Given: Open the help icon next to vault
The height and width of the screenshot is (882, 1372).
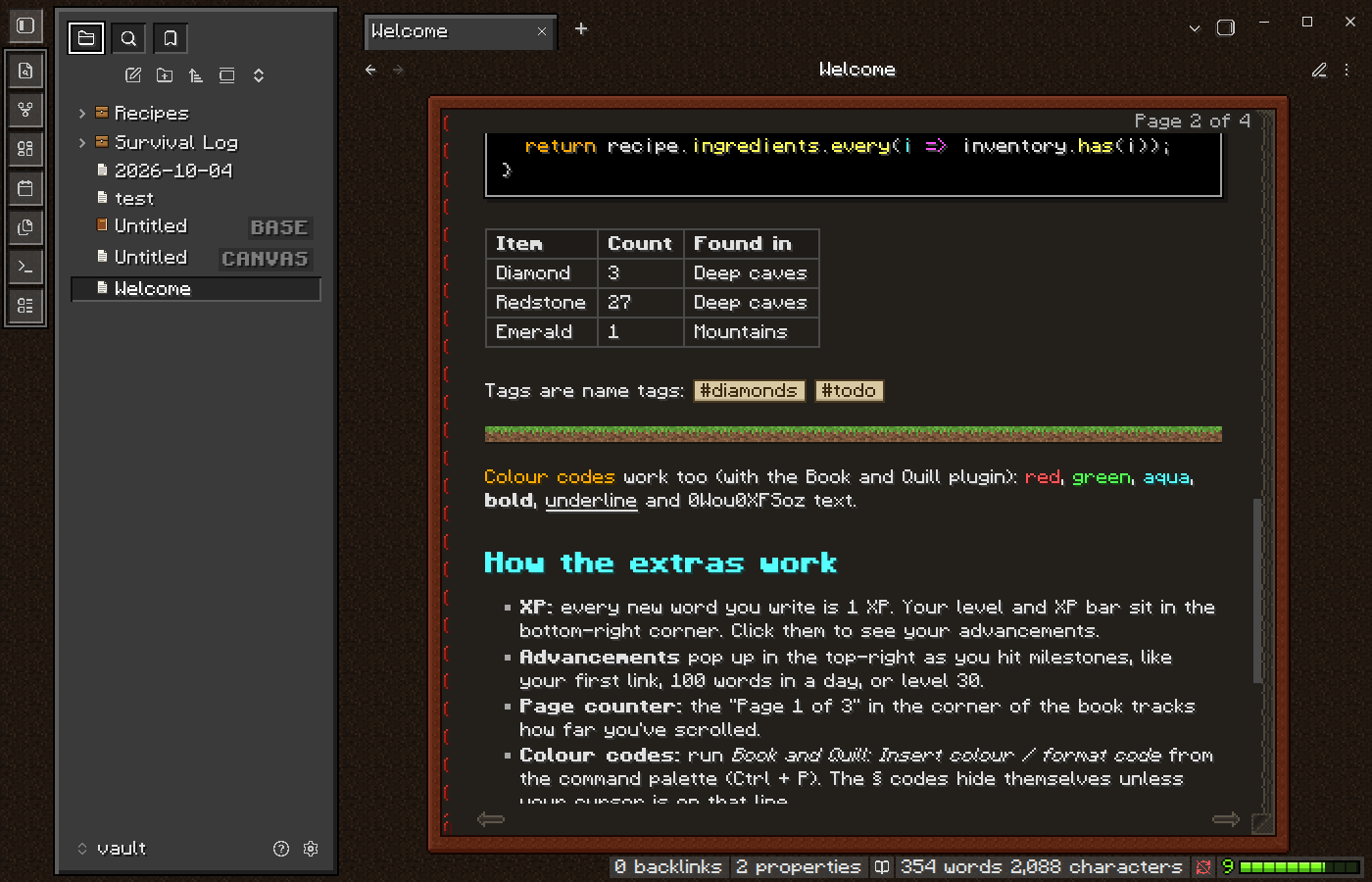Looking at the screenshot, I should tap(281, 849).
